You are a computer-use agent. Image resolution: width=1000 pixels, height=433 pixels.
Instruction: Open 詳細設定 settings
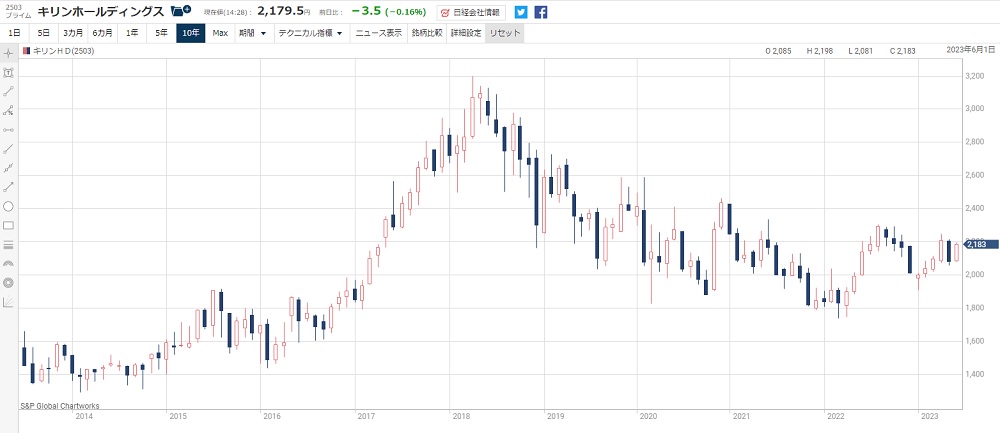(x=465, y=33)
